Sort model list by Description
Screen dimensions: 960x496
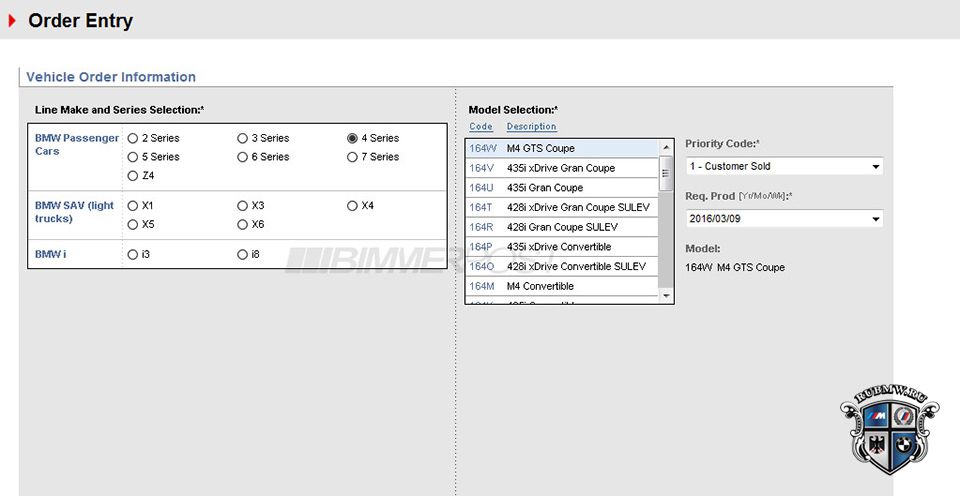pyautogui.click(x=531, y=127)
